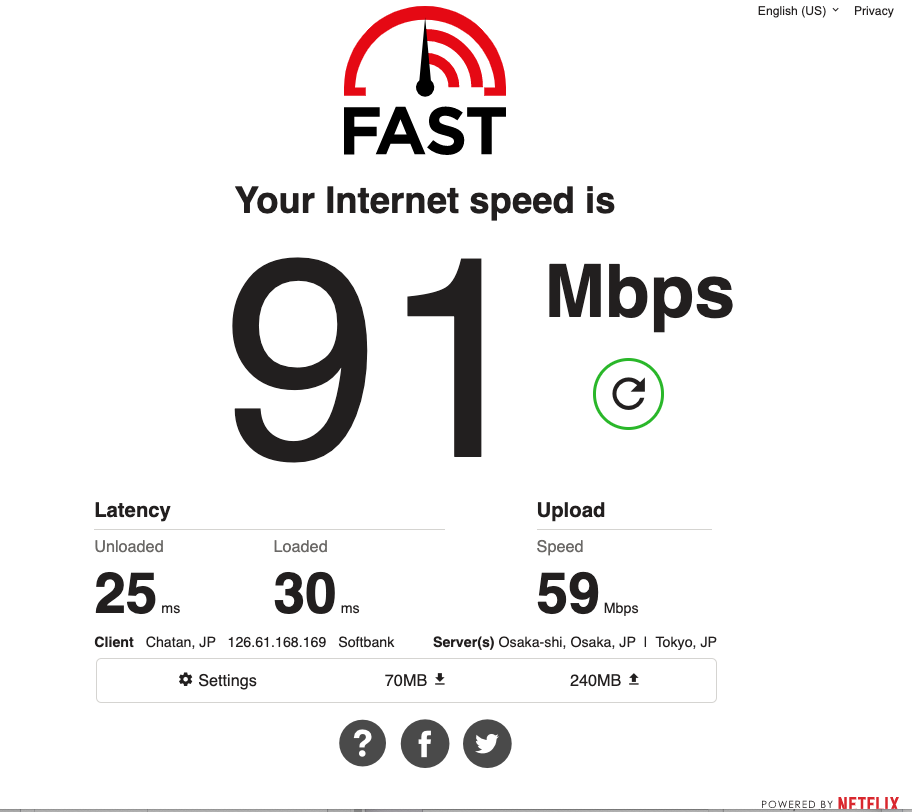Click the 240MB uploaded data label
The image size is (912, 812).
coord(595,680)
